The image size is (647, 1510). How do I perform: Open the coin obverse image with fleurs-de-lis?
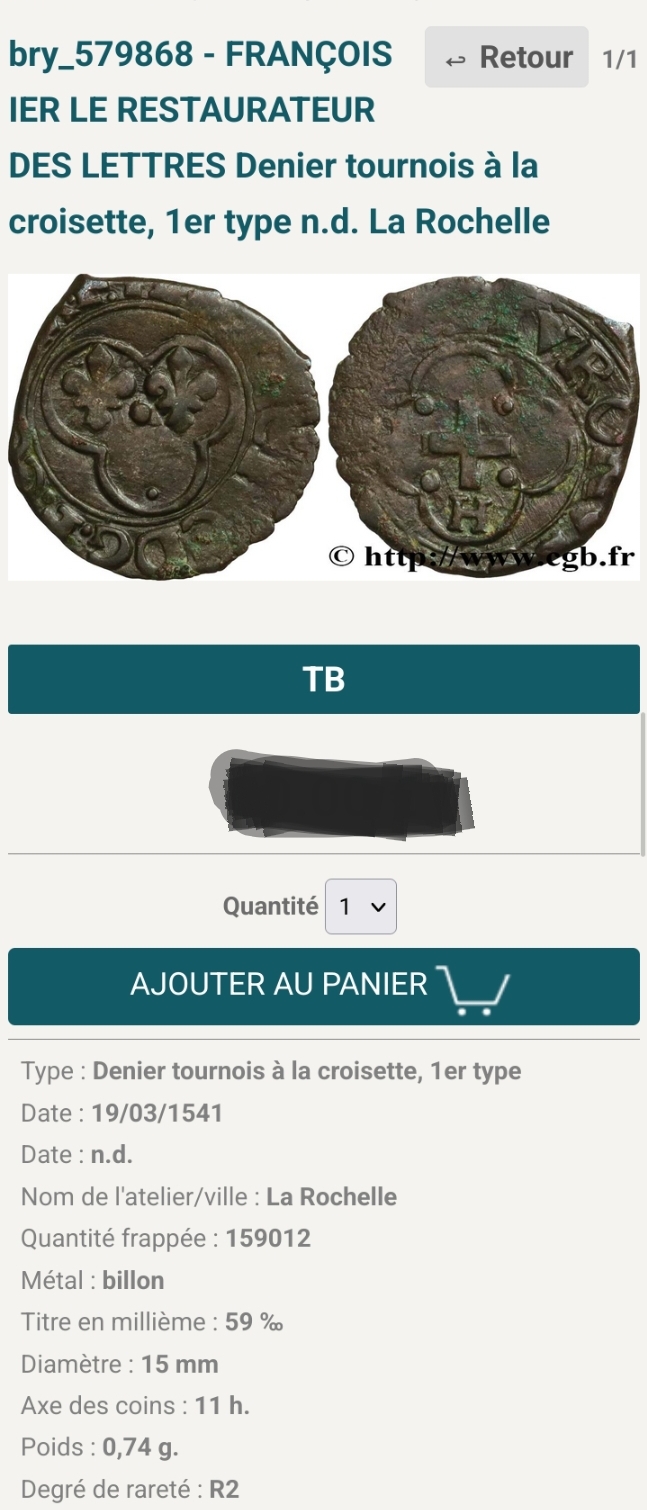tap(164, 427)
